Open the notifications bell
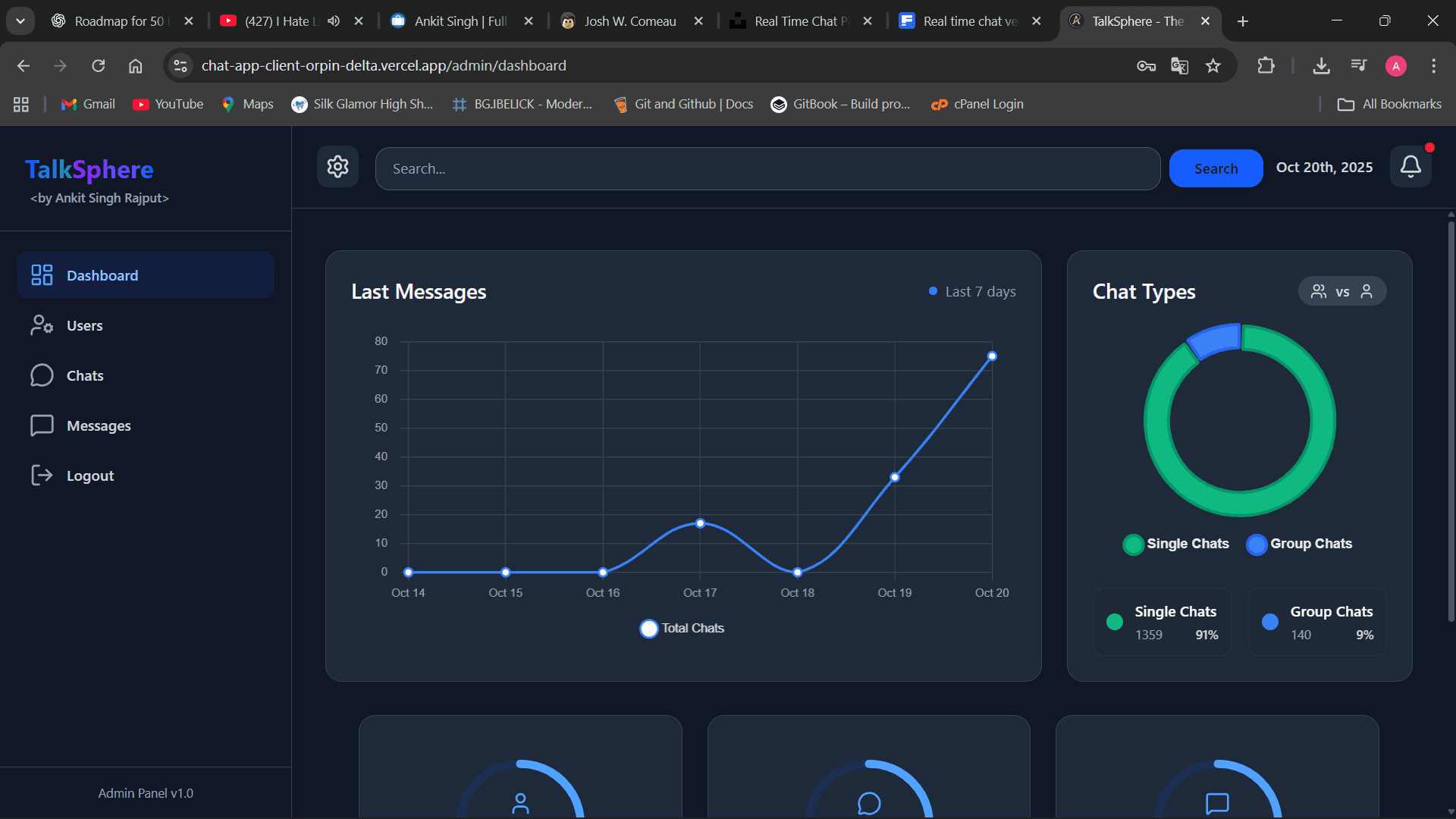The width and height of the screenshot is (1456, 819). (1410, 167)
